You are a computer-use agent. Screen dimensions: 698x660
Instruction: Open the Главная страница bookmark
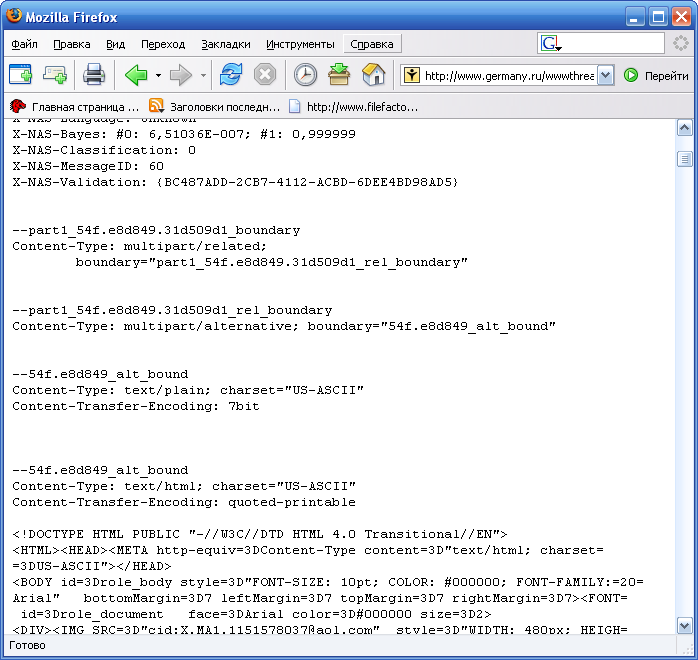(x=75, y=106)
